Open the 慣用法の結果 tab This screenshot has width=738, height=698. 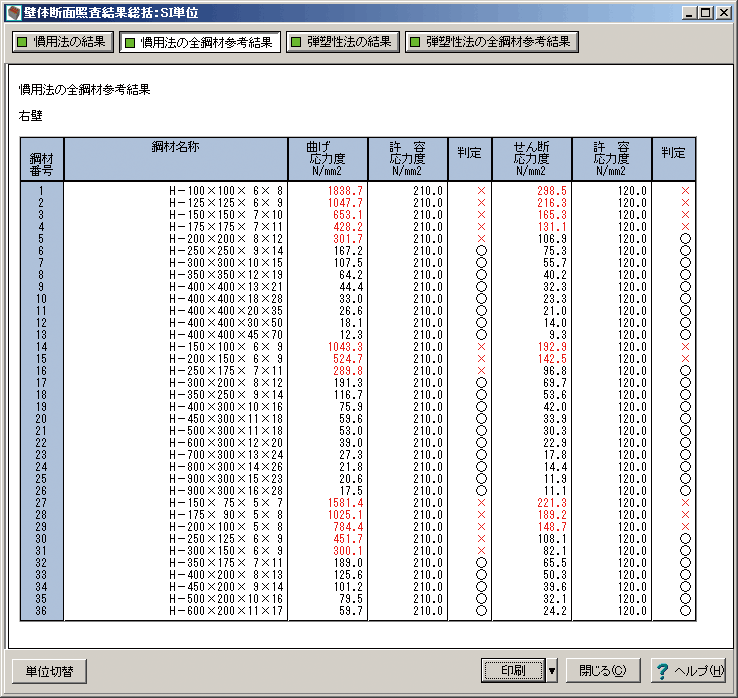[x=63, y=42]
